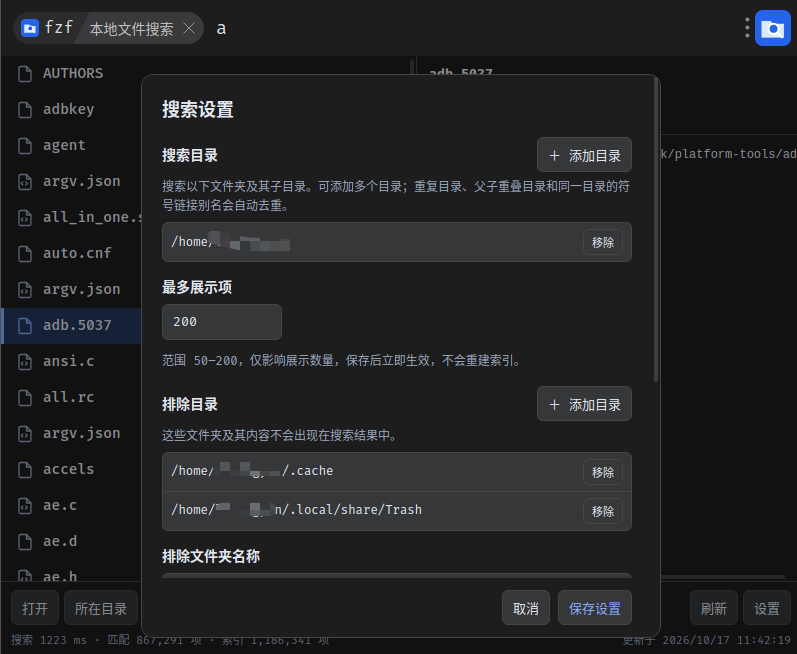The height and width of the screenshot is (654, 797).
Task: Click the file icon next to auto.cnf
Action: (25, 254)
